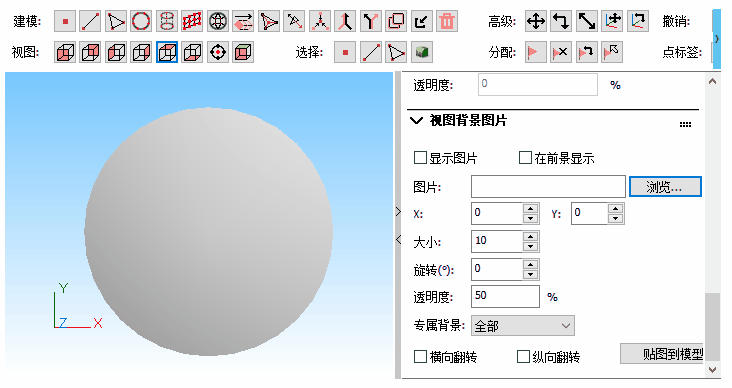732x388 pixels.
Task: Click the section drag-handle dots icon
Action: point(685,124)
